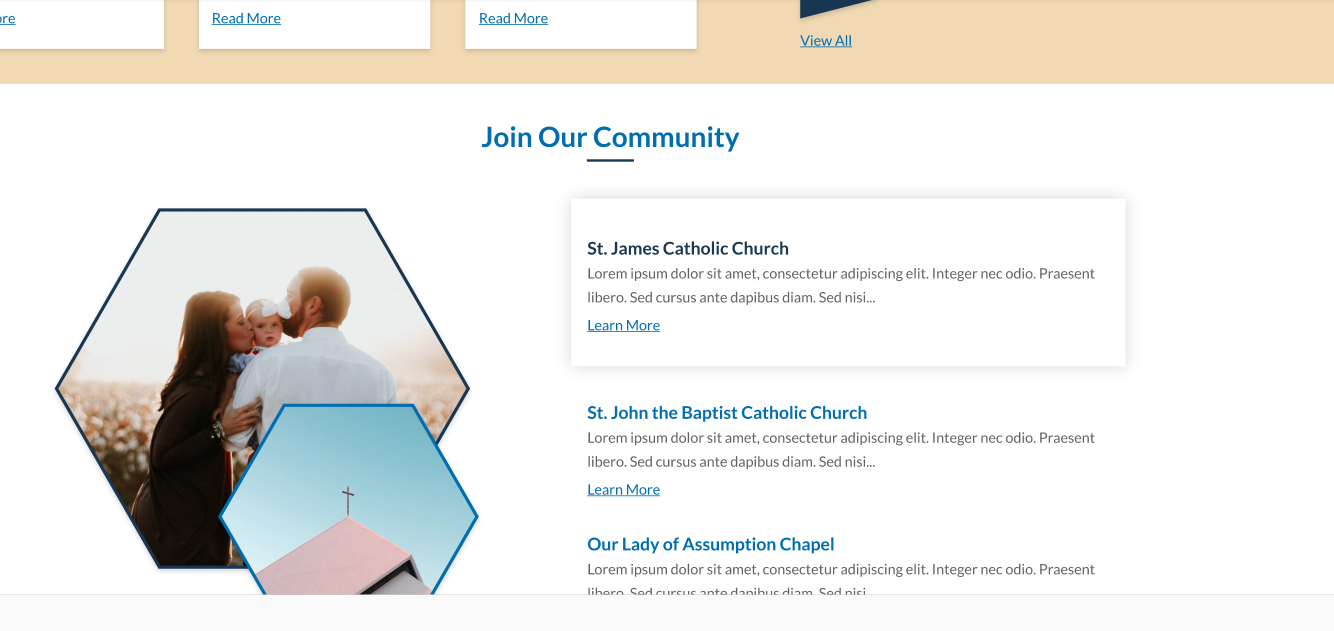Click the gray bar at page bottom
The width and height of the screenshot is (1334, 631).
[667, 613]
